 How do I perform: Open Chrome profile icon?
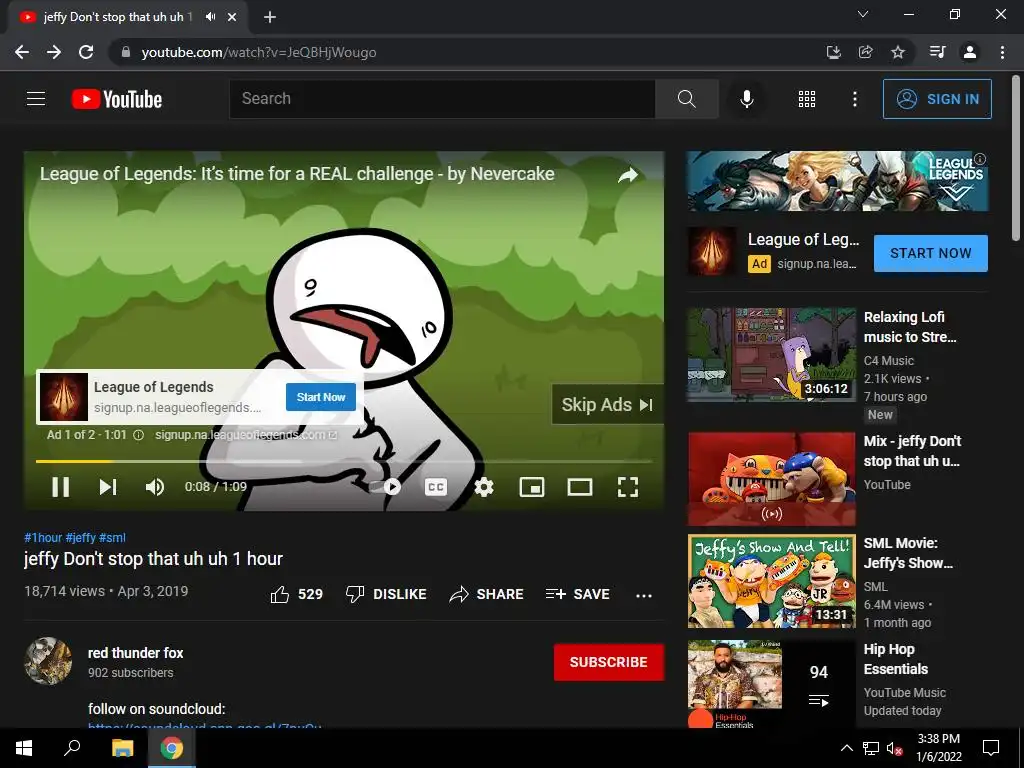coord(970,52)
